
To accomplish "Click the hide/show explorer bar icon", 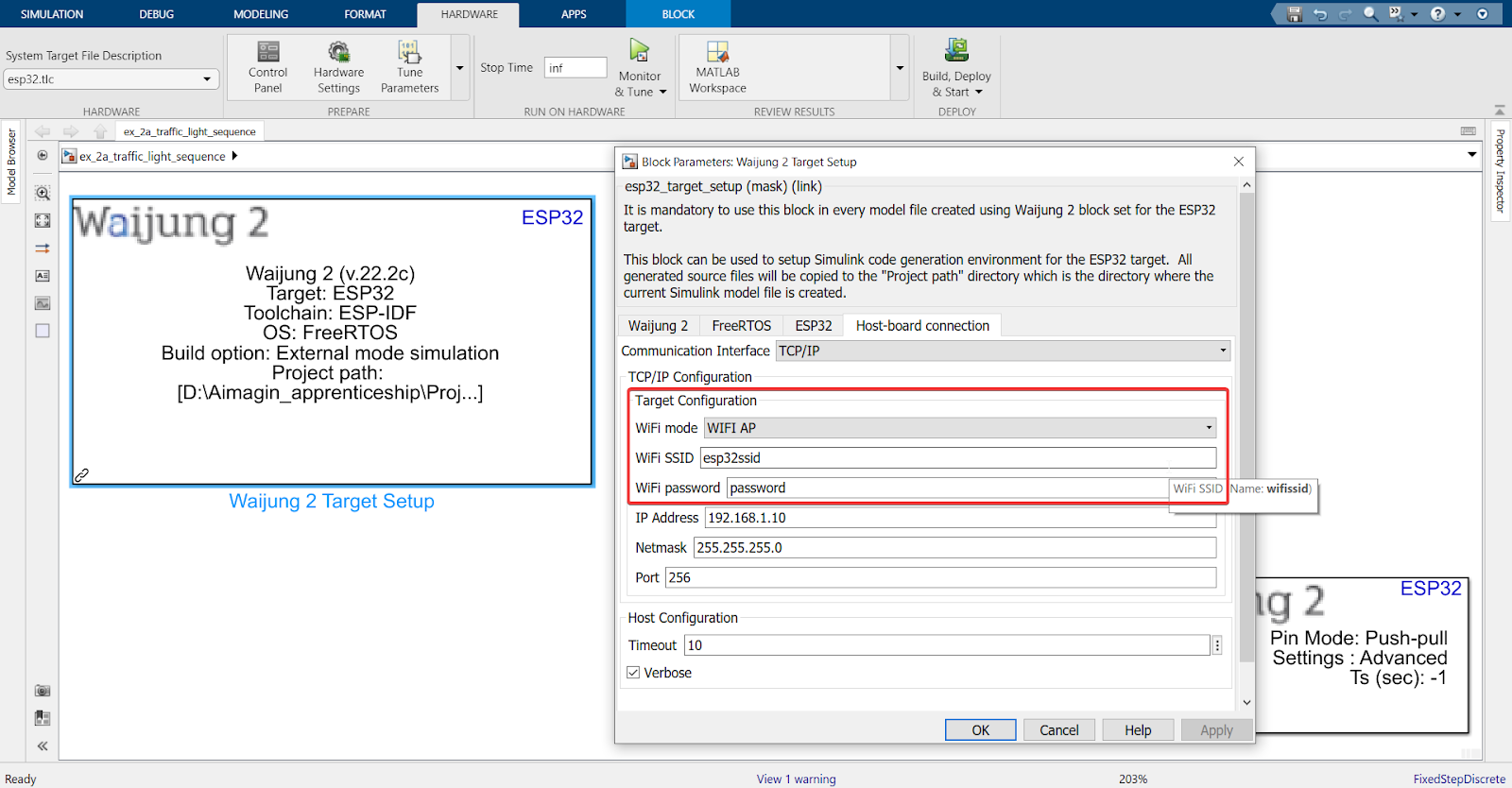I will click(43, 155).
